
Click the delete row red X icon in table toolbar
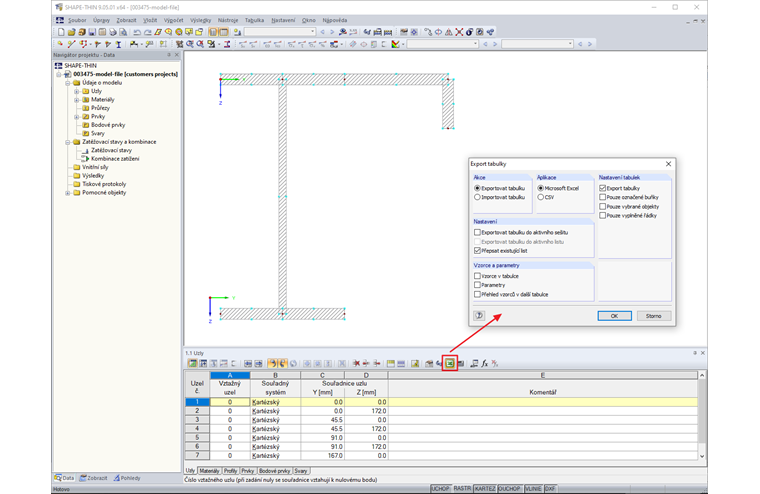(x=356, y=363)
